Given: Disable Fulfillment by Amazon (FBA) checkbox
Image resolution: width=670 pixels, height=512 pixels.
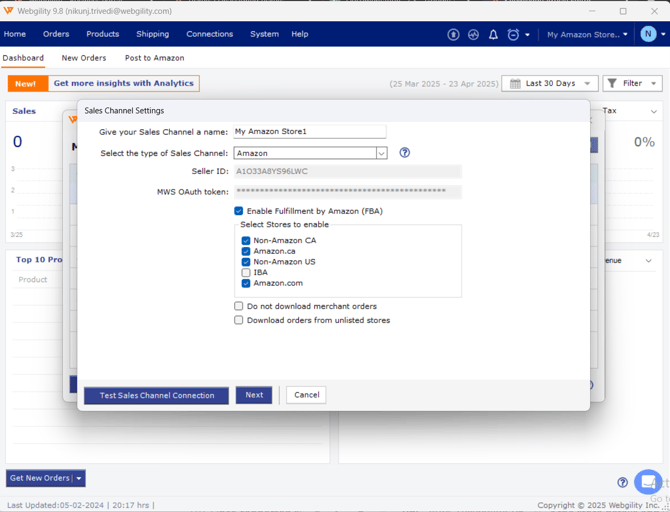Looking at the screenshot, I should coord(239,211).
